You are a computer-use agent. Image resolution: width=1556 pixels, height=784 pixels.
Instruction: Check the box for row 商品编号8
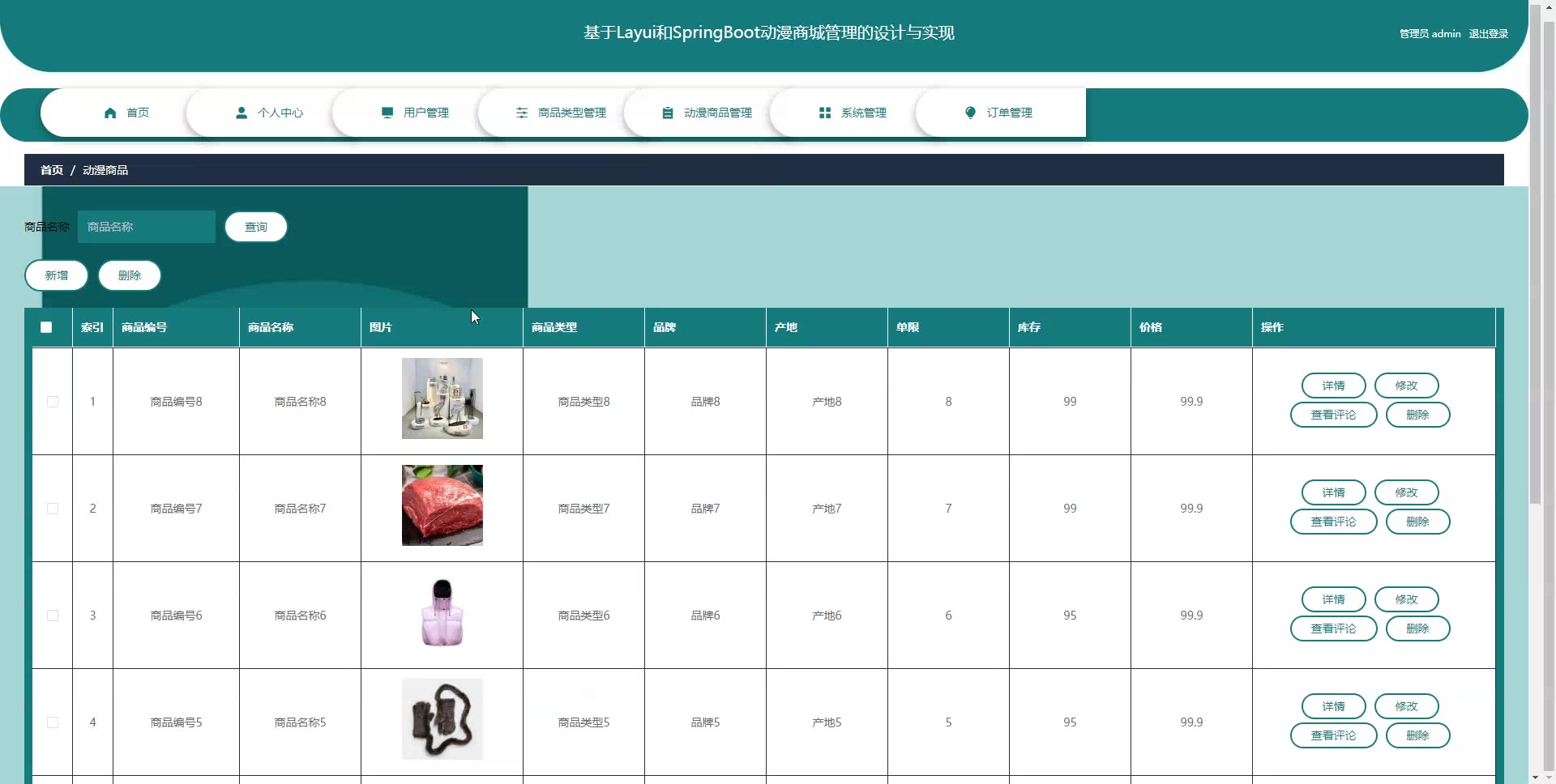[x=53, y=402]
